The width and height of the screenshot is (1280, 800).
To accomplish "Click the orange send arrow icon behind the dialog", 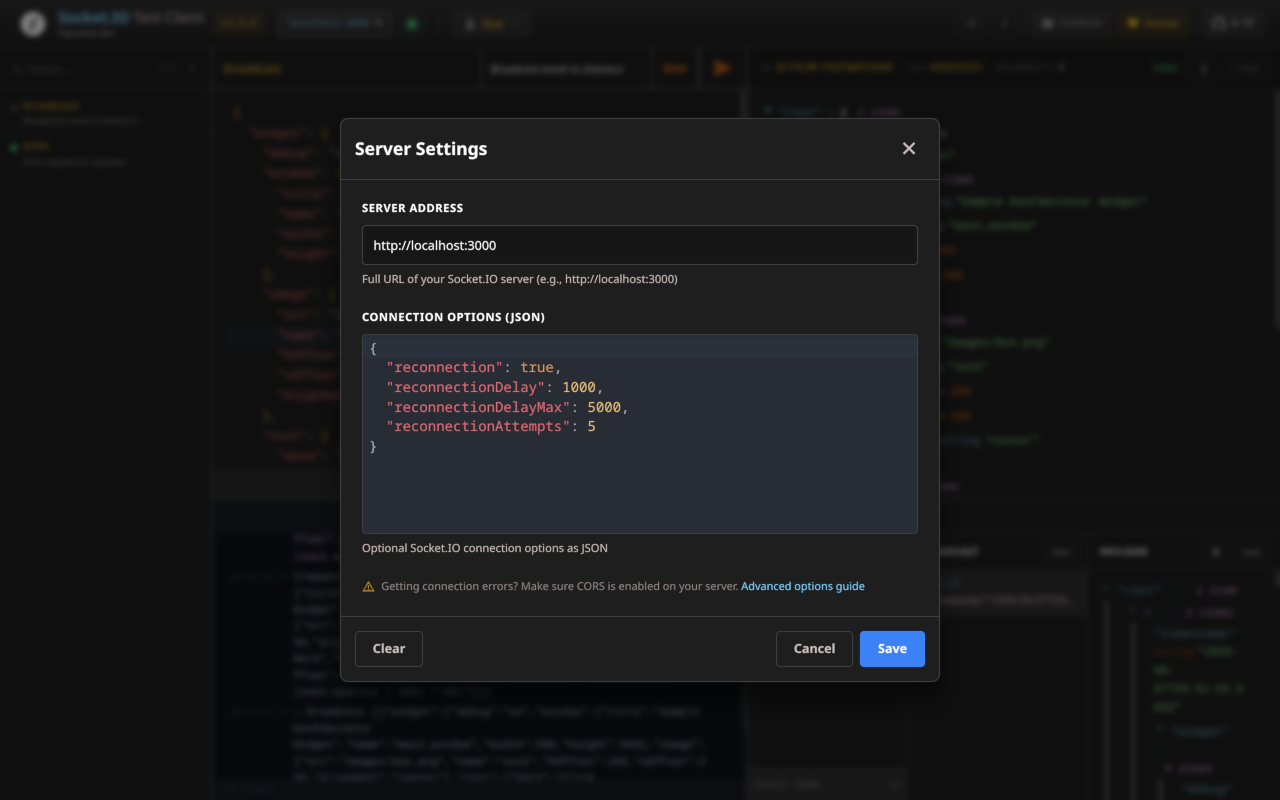I will tap(721, 68).
